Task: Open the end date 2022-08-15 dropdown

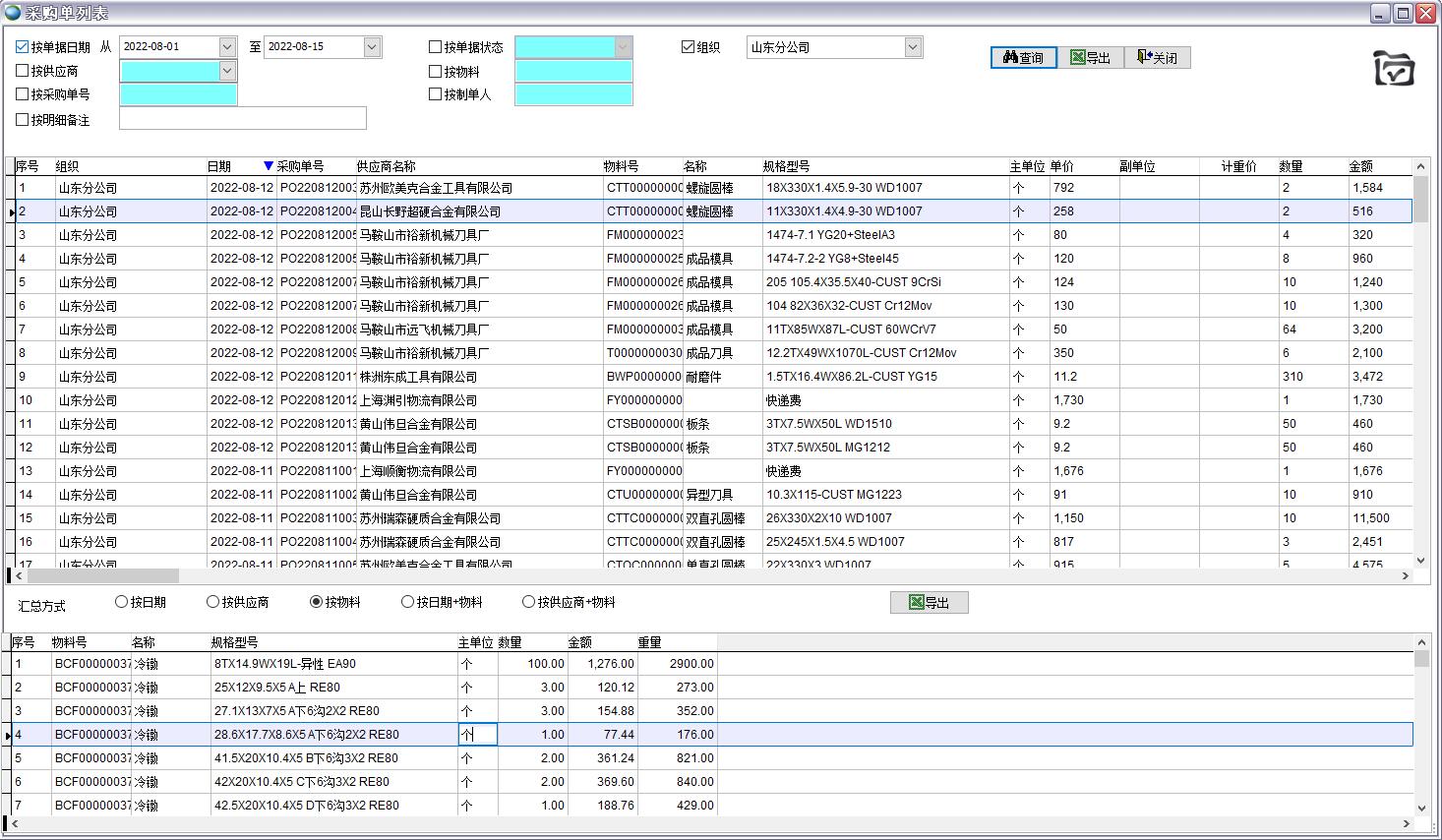Action: [372, 47]
